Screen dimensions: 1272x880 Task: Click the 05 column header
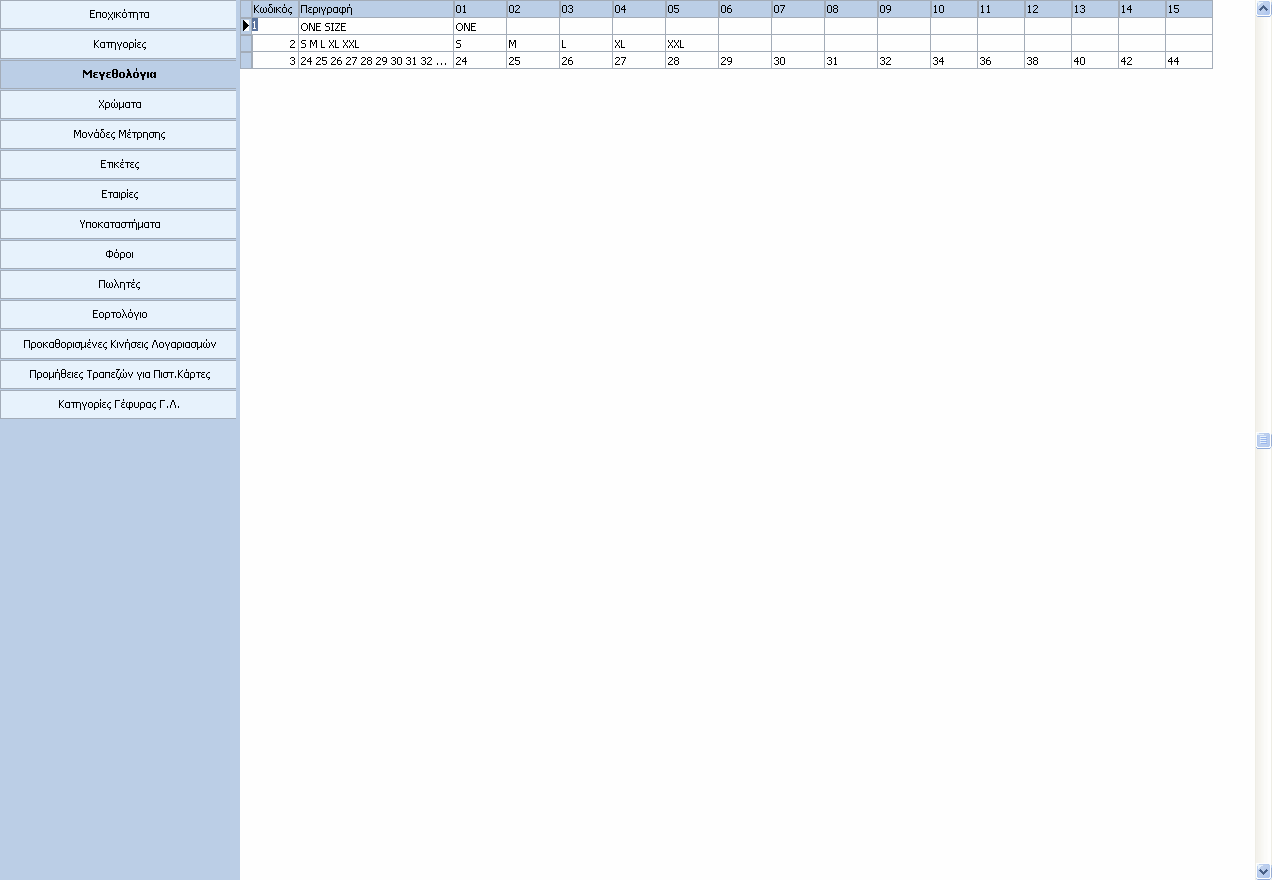click(691, 9)
